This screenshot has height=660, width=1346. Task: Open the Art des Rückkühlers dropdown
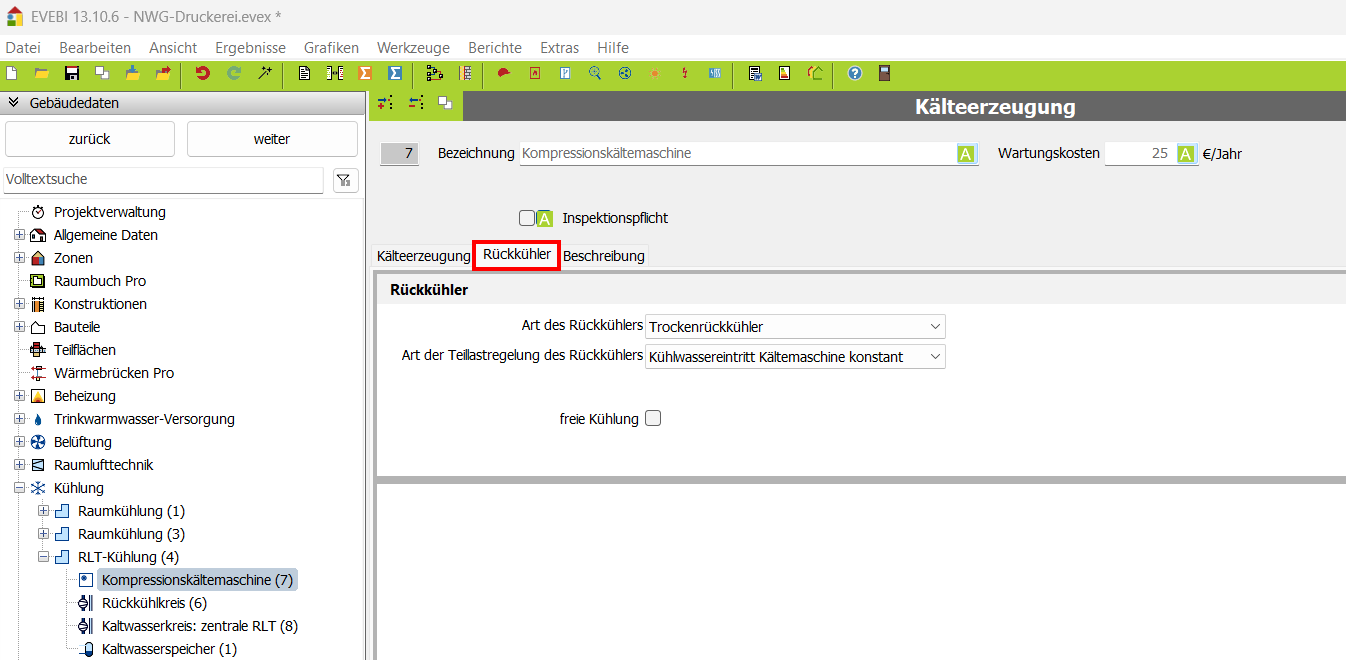tap(795, 327)
